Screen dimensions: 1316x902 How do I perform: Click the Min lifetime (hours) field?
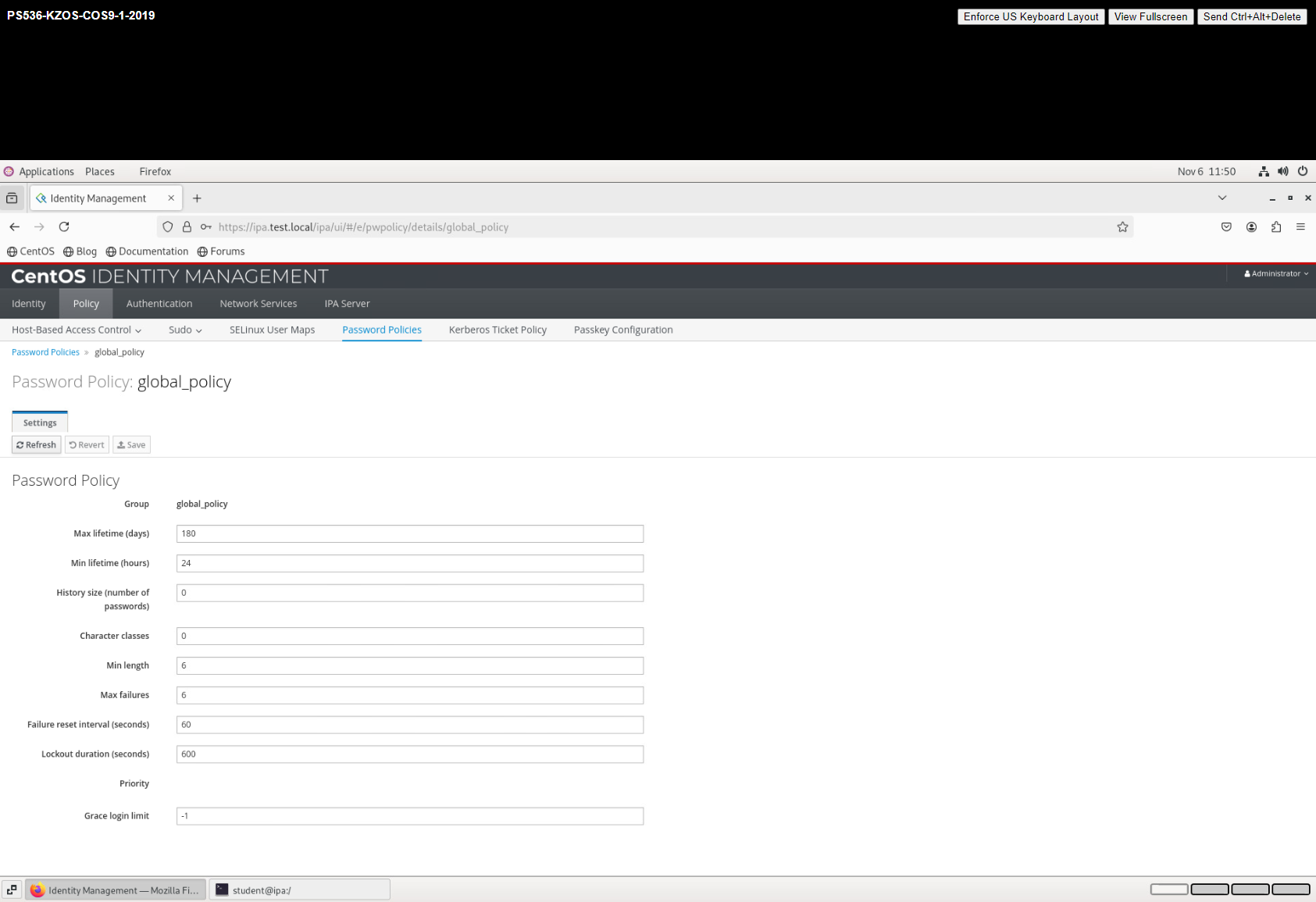410,563
